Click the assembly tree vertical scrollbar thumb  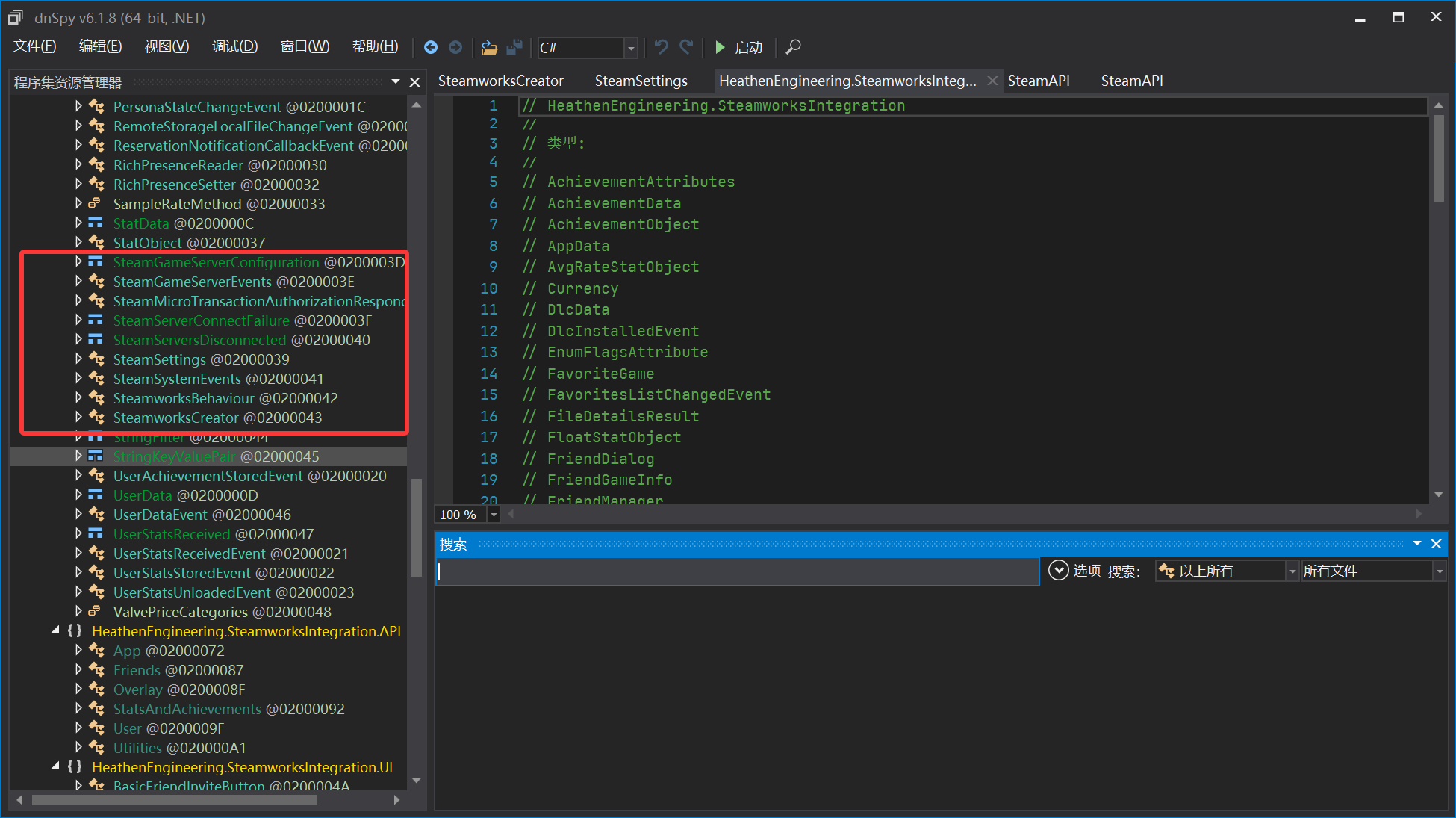417,527
